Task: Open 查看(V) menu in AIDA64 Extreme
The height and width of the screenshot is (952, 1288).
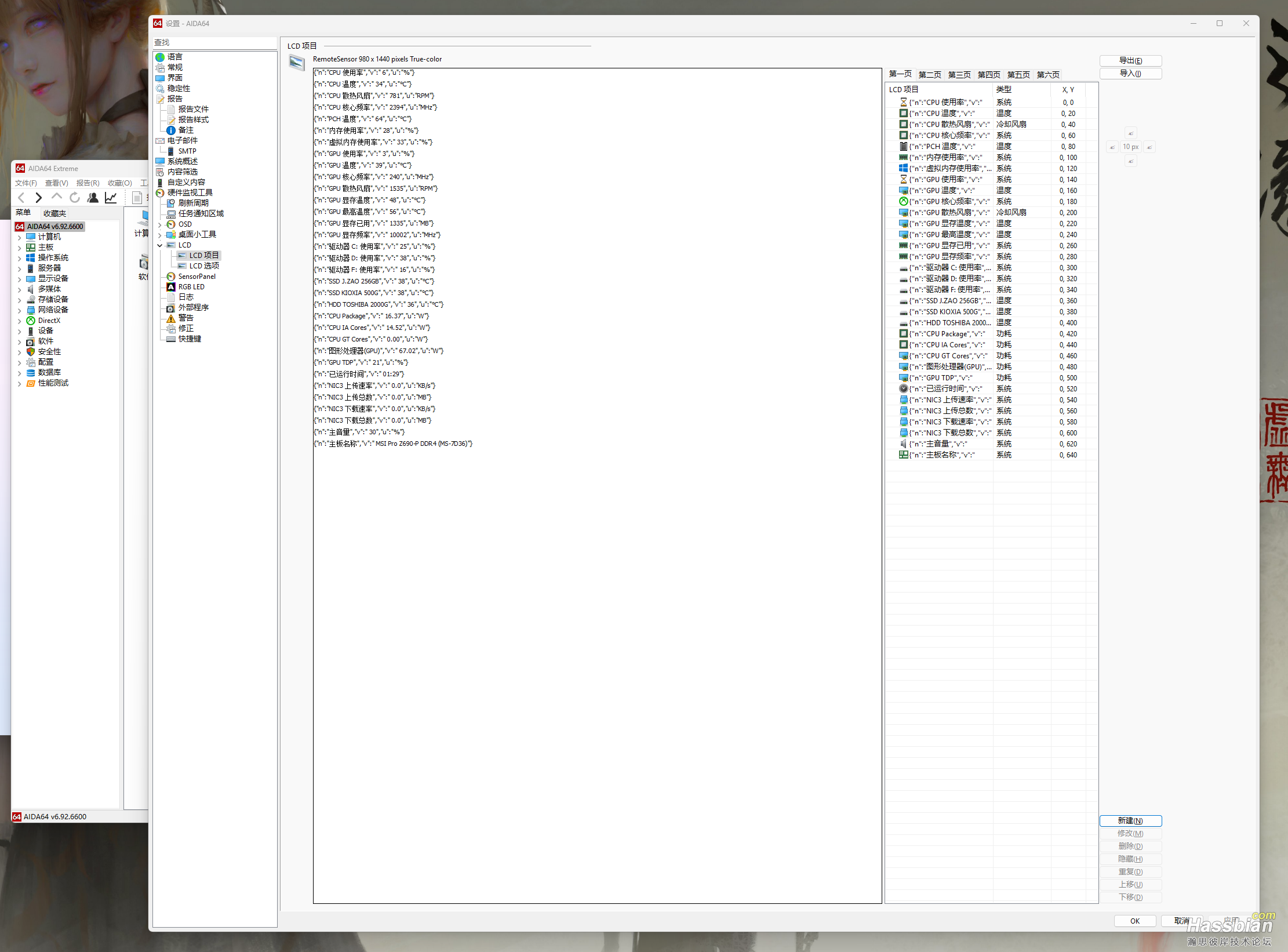Action: [x=57, y=183]
